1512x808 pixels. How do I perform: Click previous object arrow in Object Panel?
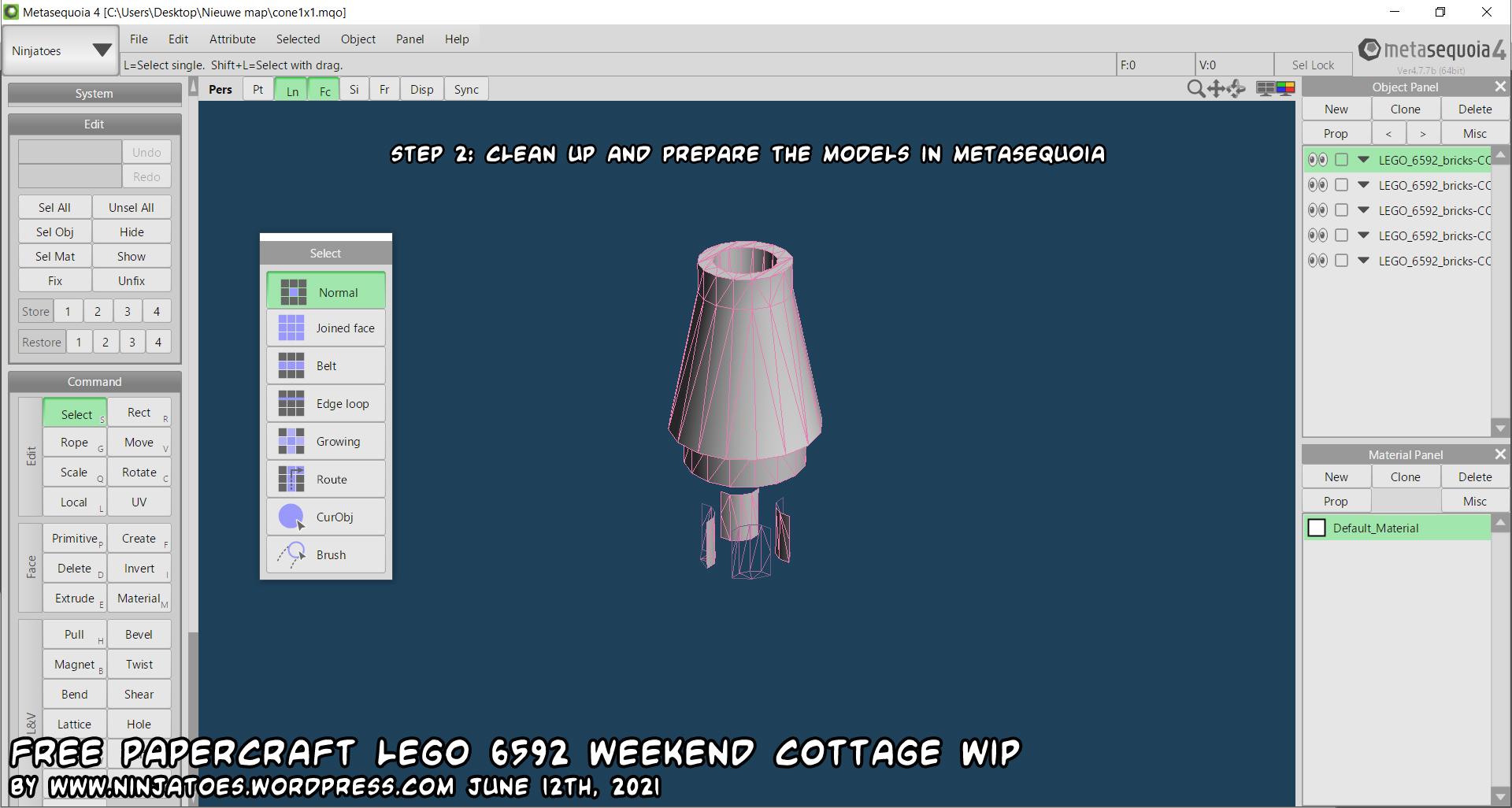coord(1388,134)
